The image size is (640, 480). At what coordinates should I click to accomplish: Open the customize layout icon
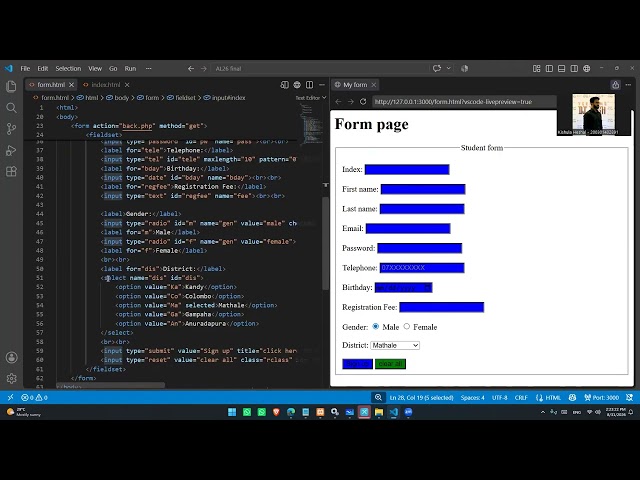pos(537,69)
